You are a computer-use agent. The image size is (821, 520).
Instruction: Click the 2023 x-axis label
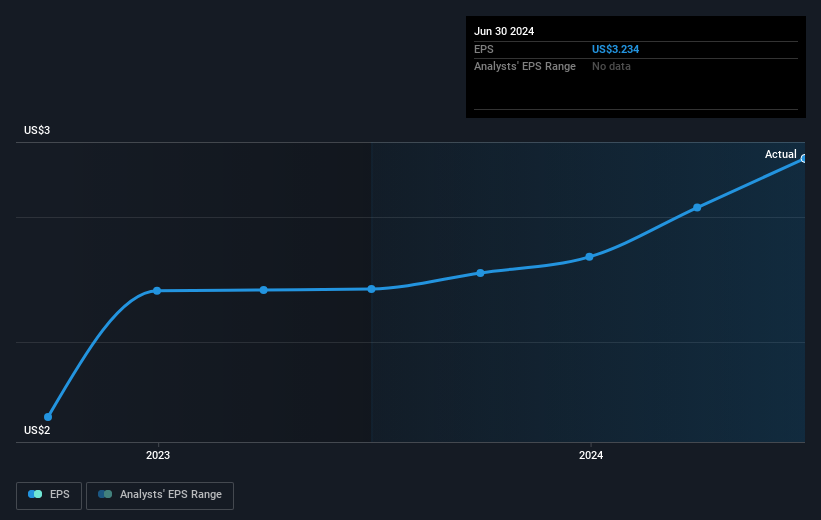pos(158,455)
